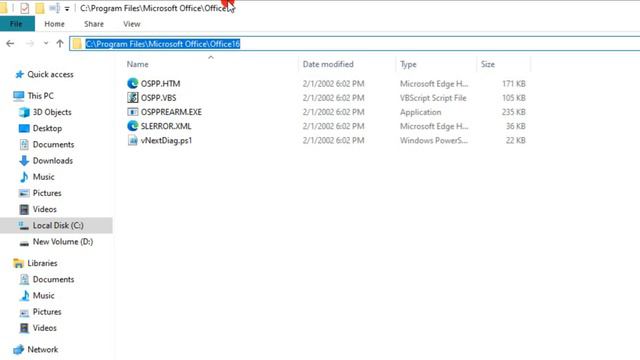Click the Windows PowerS... type cell
This screenshot has width=640, height=360.
434,140
